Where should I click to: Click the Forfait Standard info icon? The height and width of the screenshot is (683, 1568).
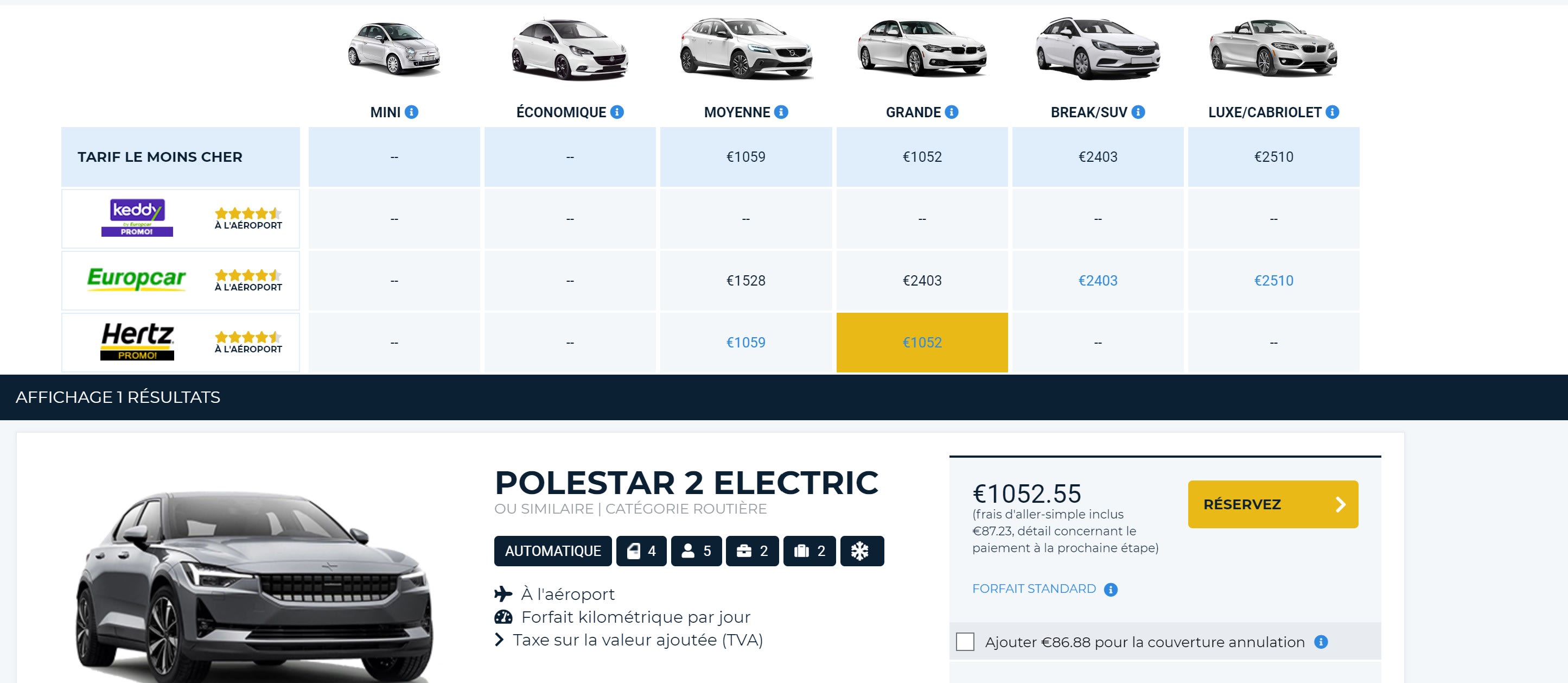(1110, 590)
